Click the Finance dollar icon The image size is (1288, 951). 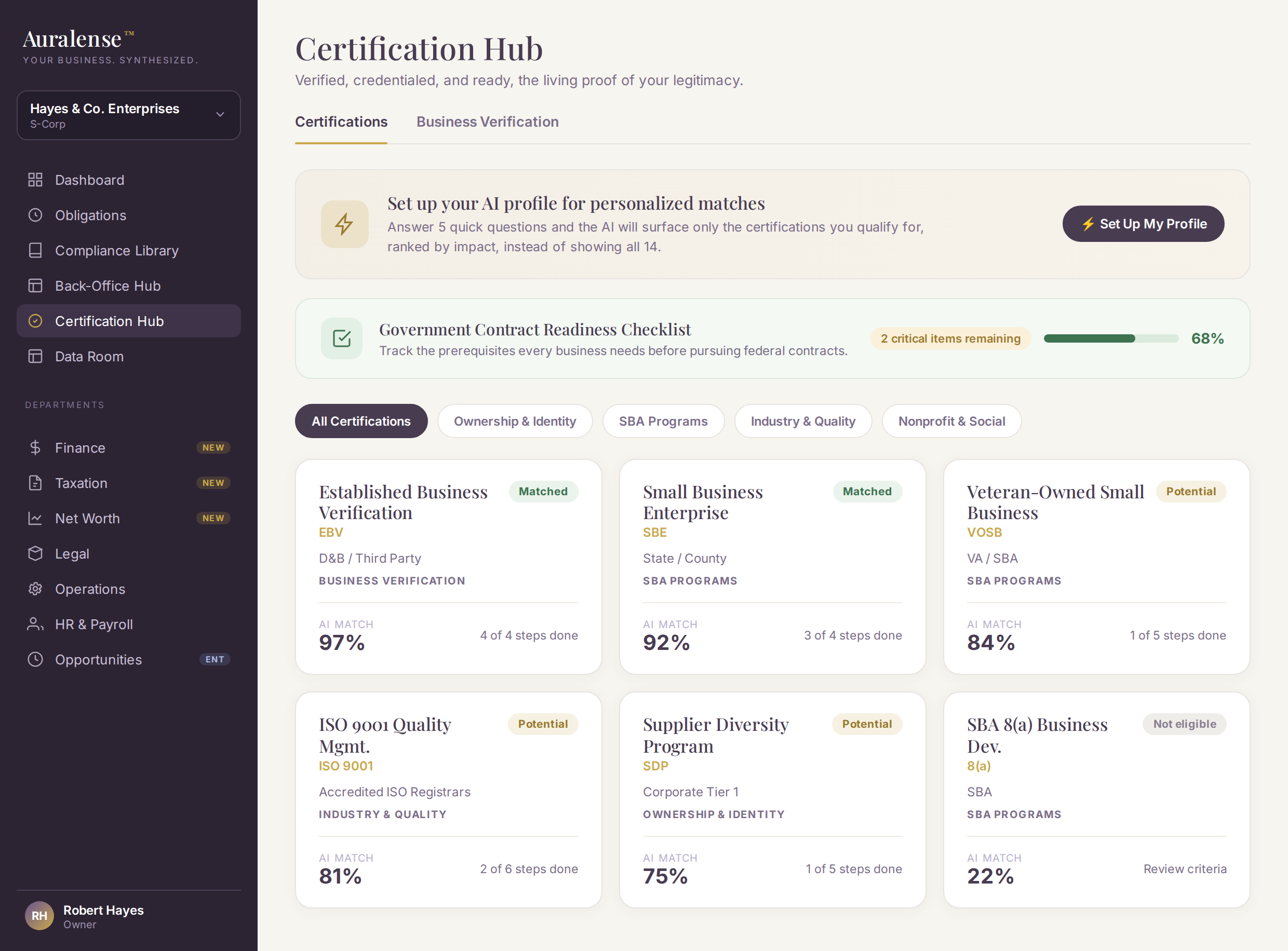click(x=35, y=447)
